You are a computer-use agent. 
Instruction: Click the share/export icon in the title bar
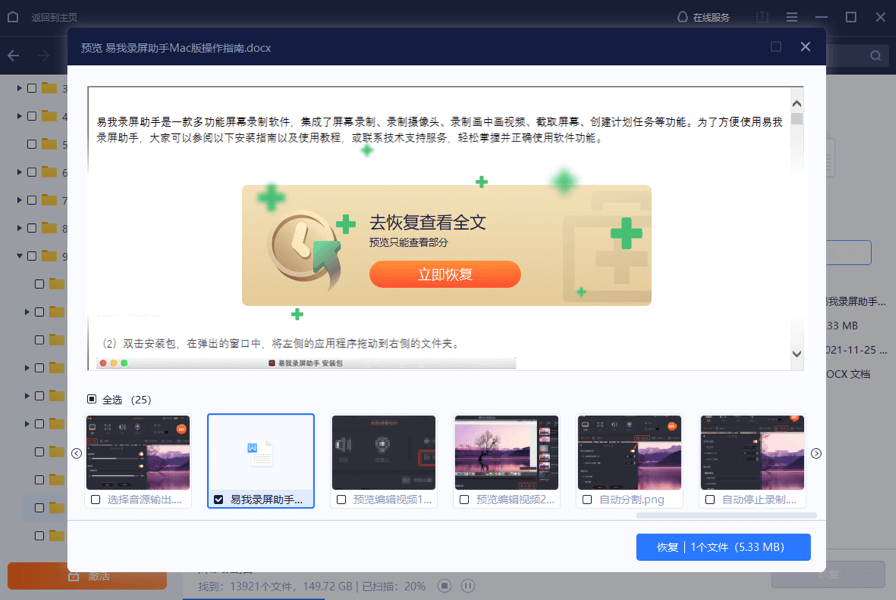pyautogui.click(x=762, y=17)
